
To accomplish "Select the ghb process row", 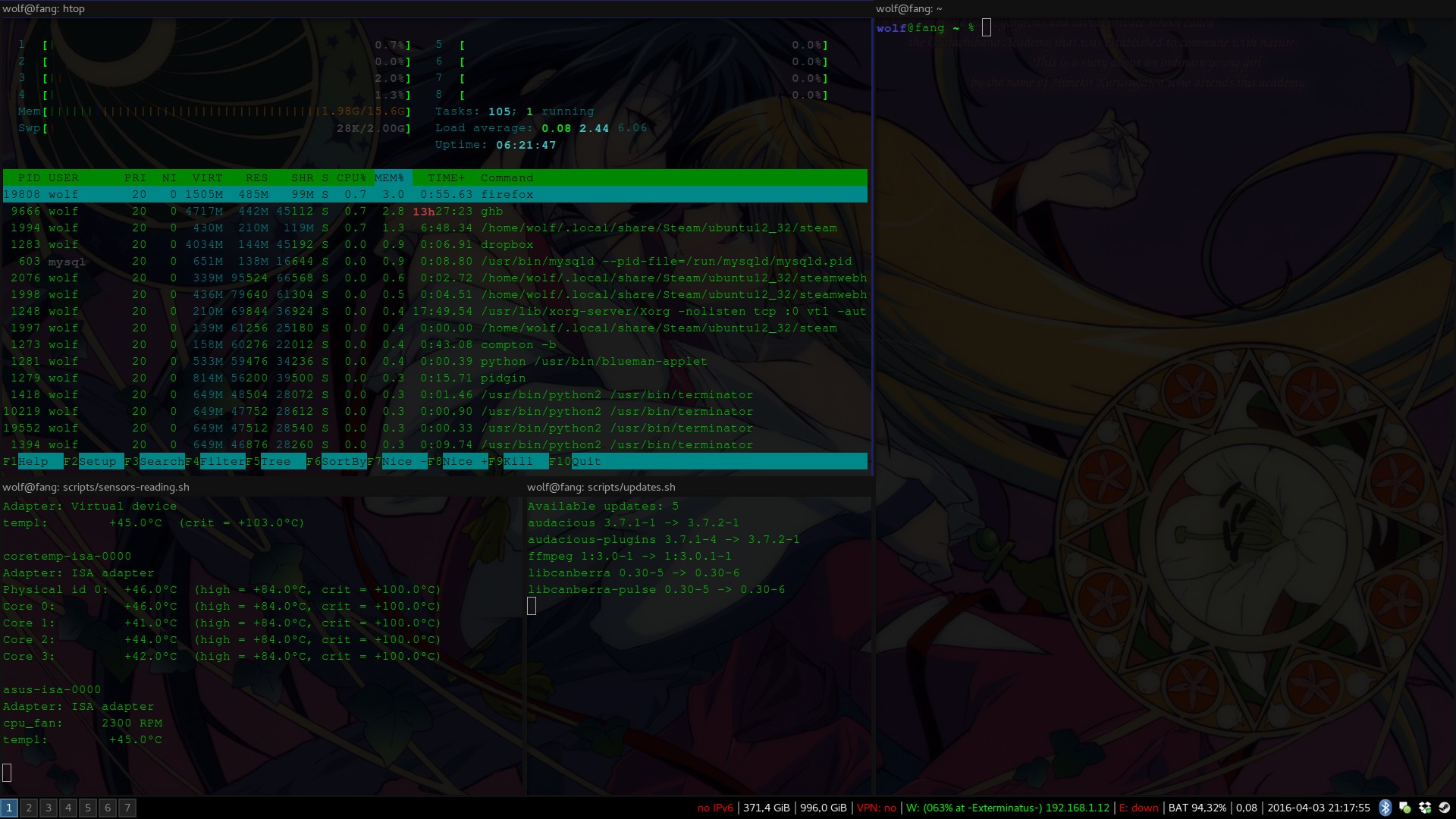I will pos(435,211).
